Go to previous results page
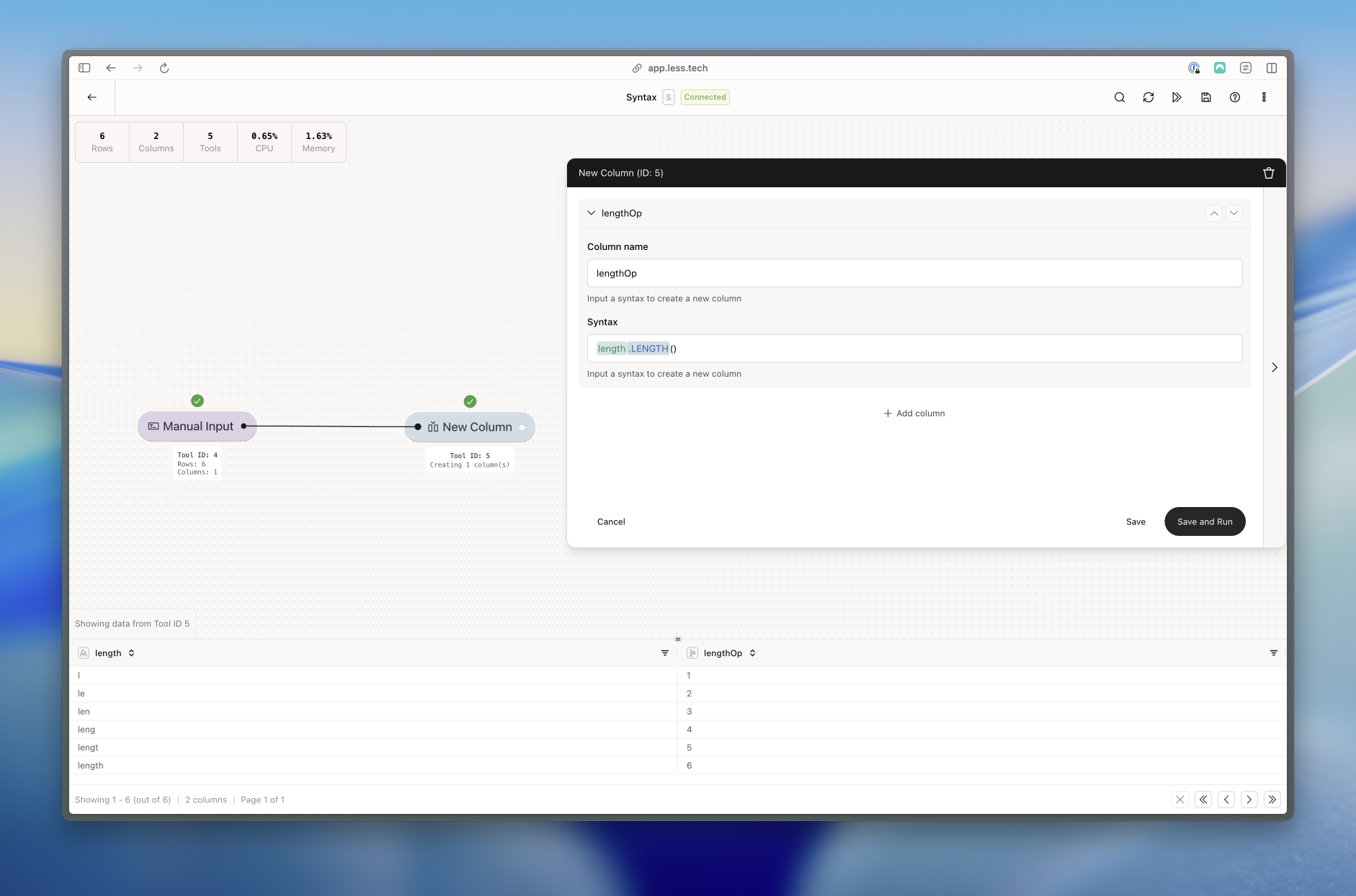The image size is (1356, 896). pos(1226,799)
